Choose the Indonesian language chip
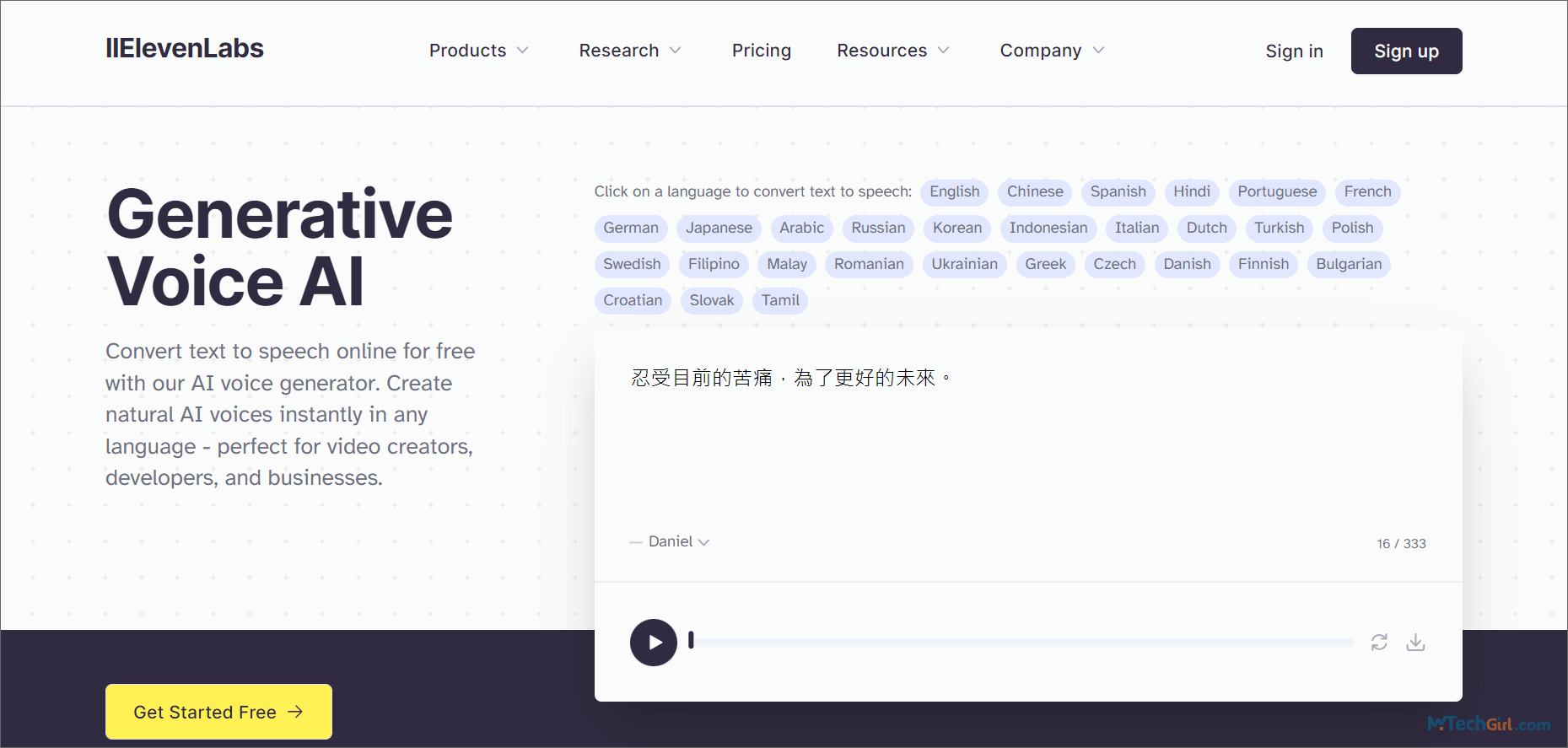Image resolution: width=1568 pixels, height=748 pixels. tap(1048, 229)
